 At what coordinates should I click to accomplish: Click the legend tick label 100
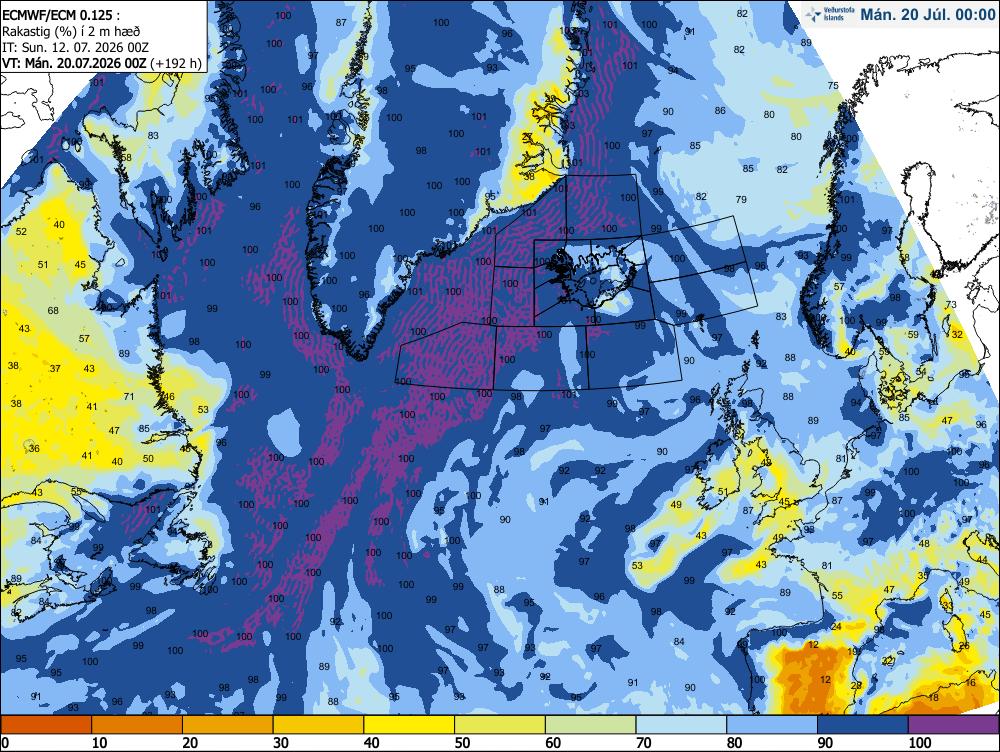coord(920,742)
